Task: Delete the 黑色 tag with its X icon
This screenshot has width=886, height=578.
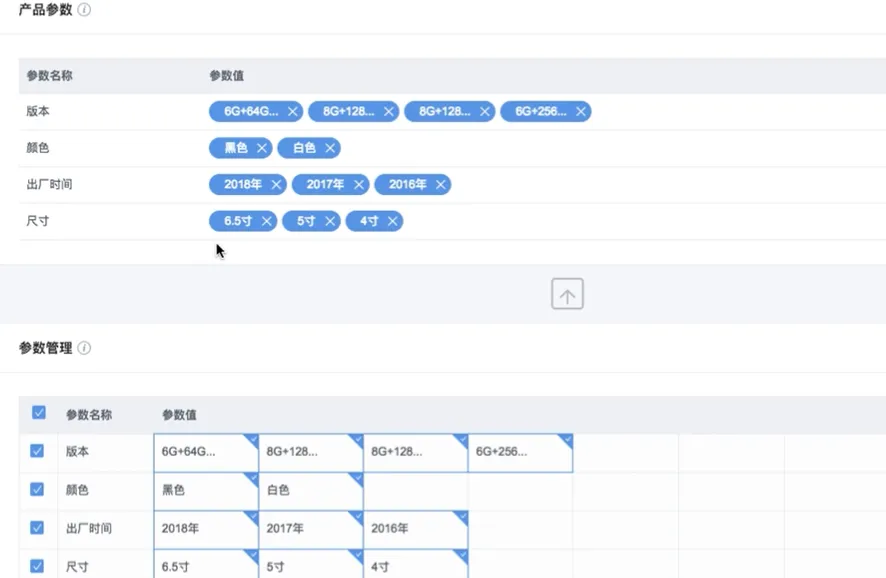Action: click(262, 148)
